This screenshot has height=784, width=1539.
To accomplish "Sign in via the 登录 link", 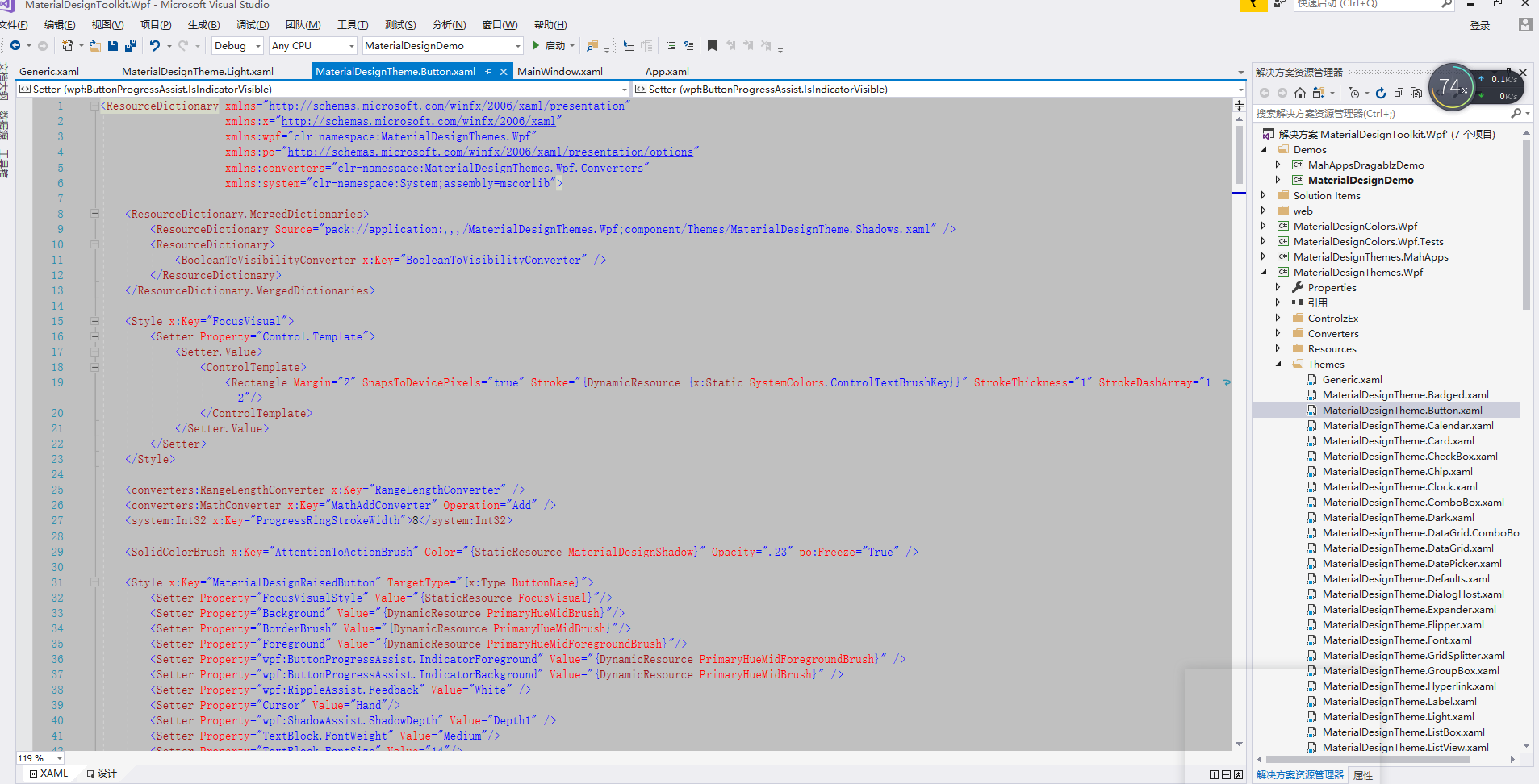I will point(1480,25).
